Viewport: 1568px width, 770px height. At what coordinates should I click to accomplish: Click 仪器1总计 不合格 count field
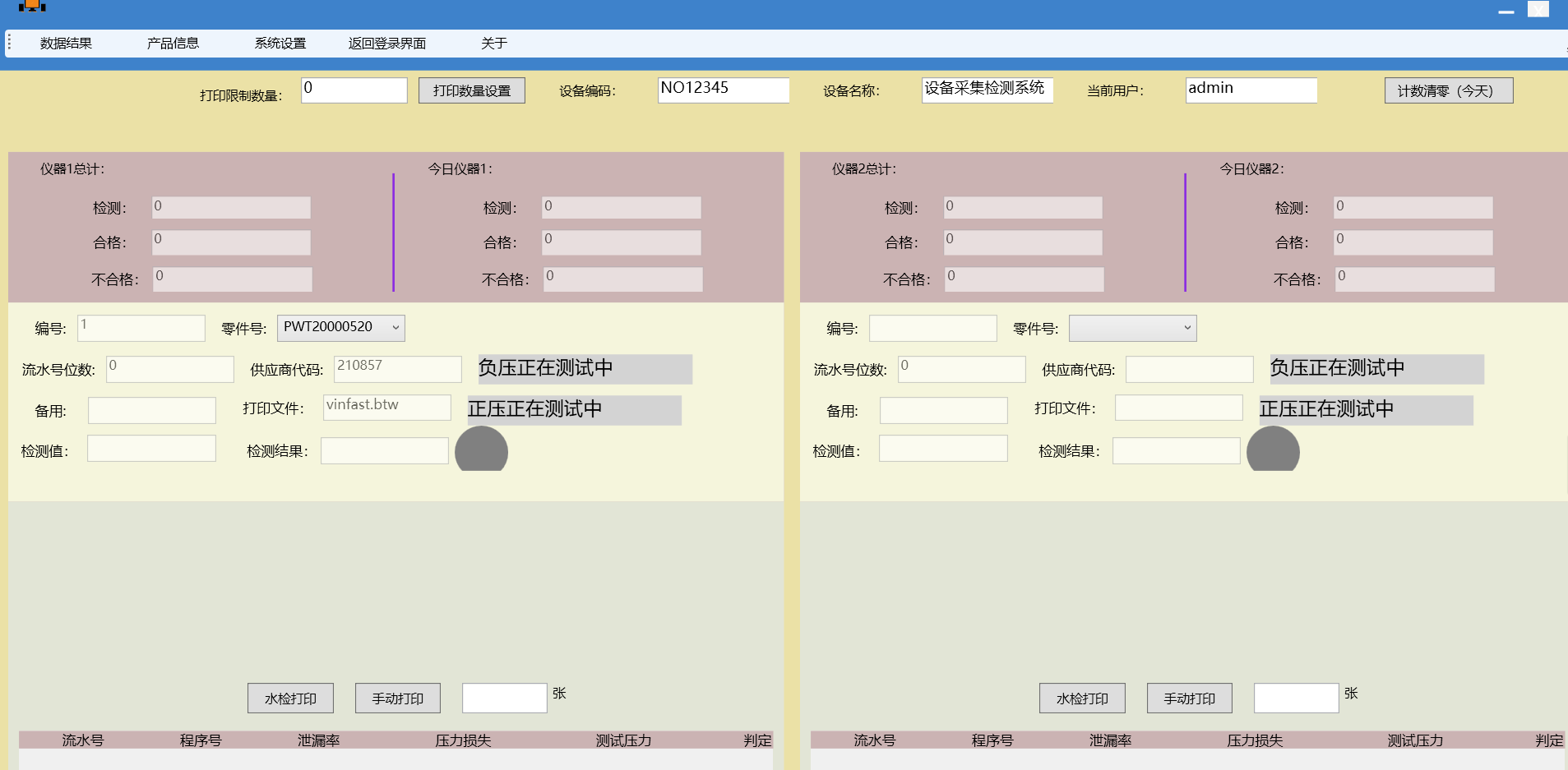click(x=233, y=279)
